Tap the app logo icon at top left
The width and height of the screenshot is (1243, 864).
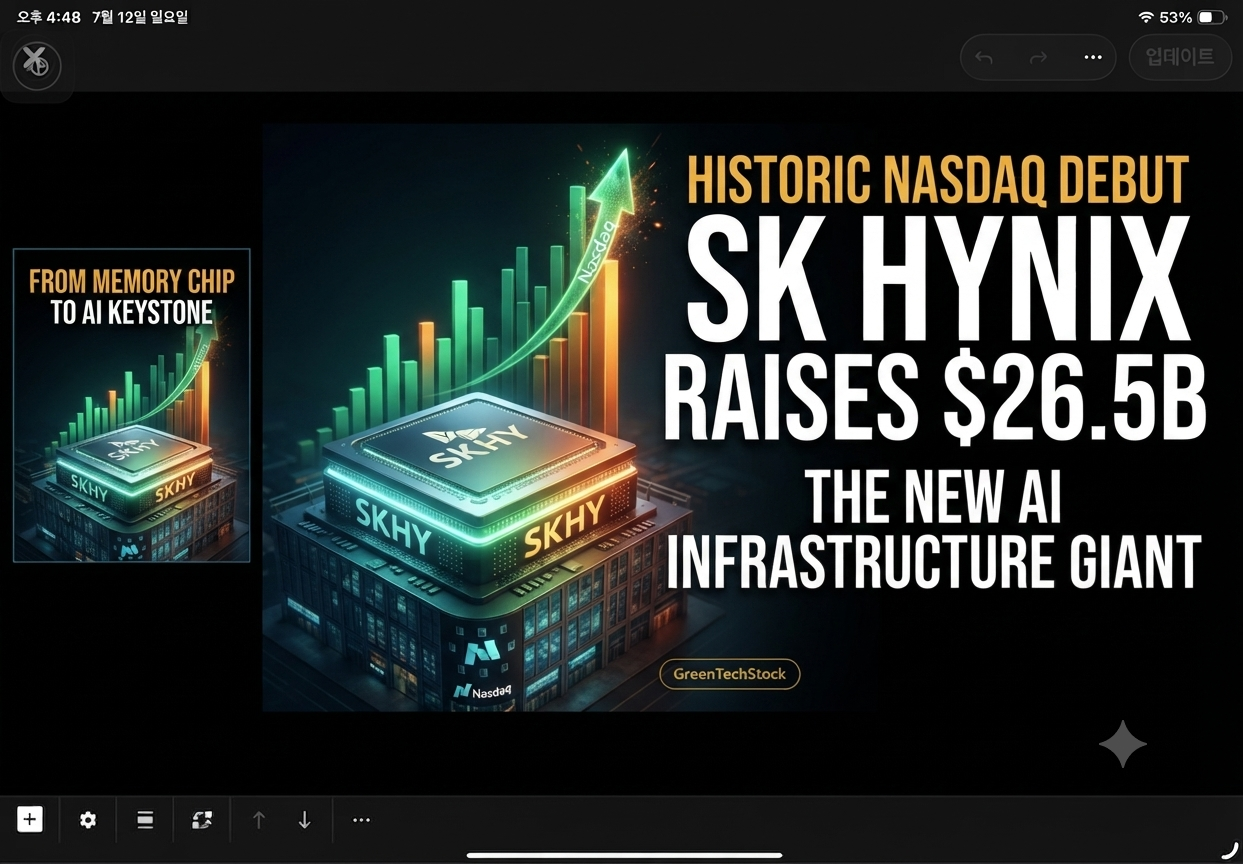click(x=37, y=65)
